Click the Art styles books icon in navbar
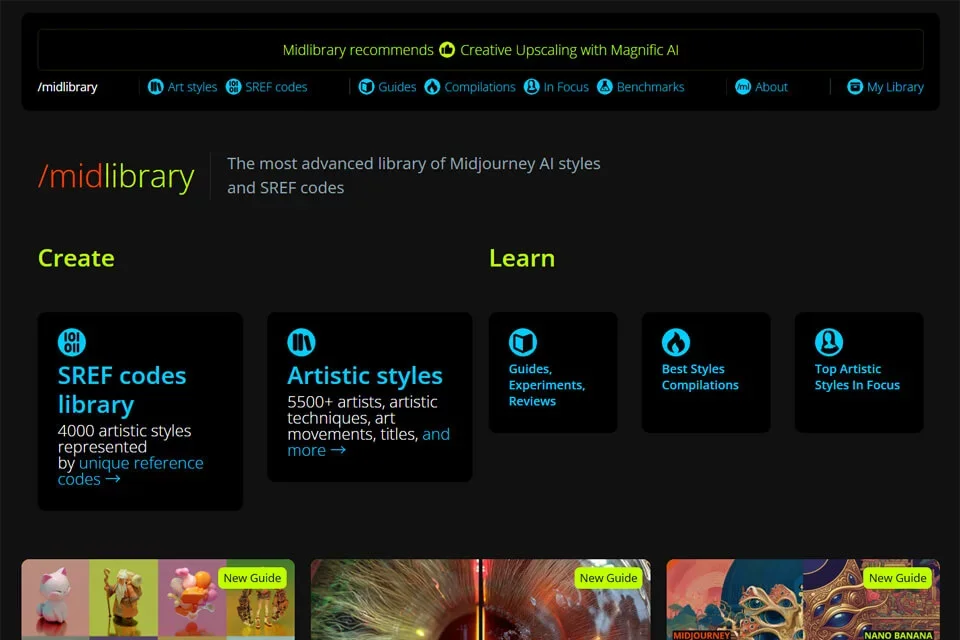Screen dimensions: 960x640 (x=156, y=87)
